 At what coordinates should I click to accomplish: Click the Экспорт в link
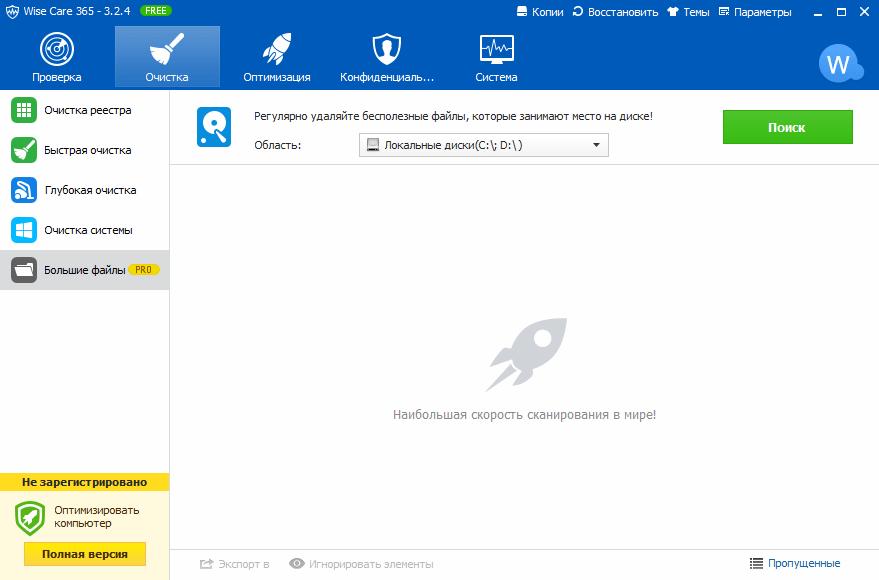coord(244,564)
